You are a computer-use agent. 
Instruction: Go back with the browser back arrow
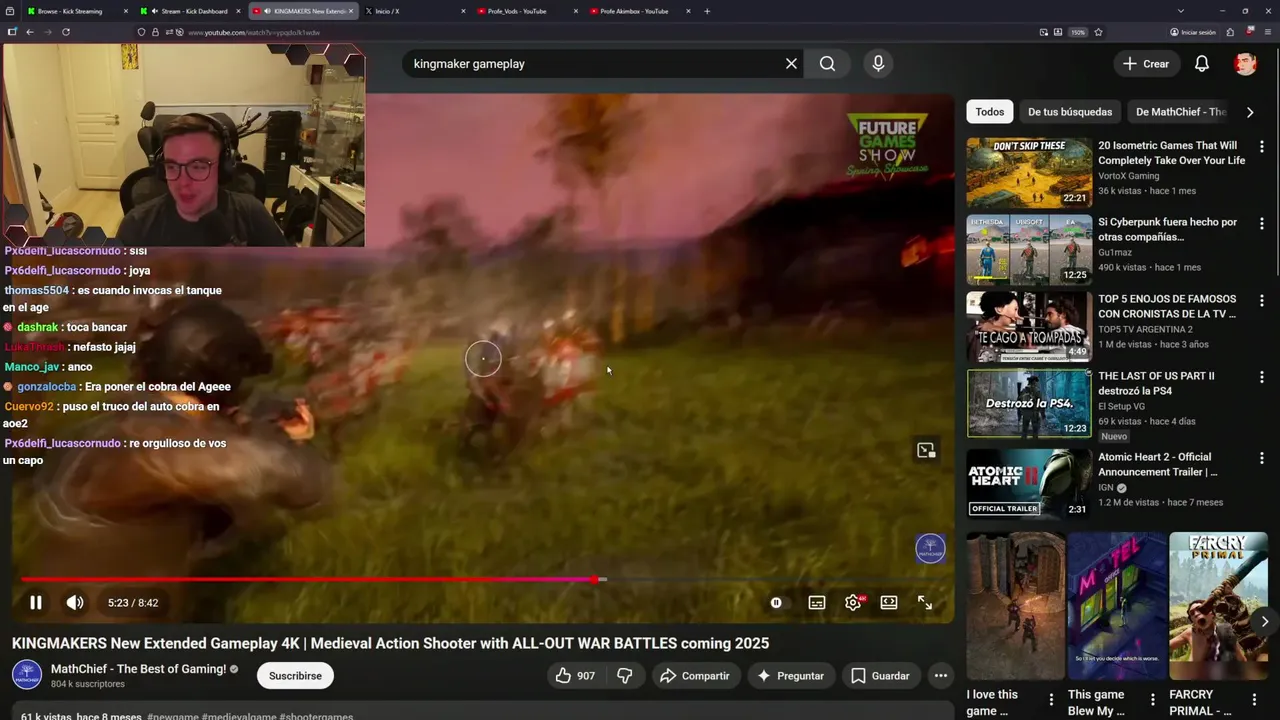(x=30, y=32)
